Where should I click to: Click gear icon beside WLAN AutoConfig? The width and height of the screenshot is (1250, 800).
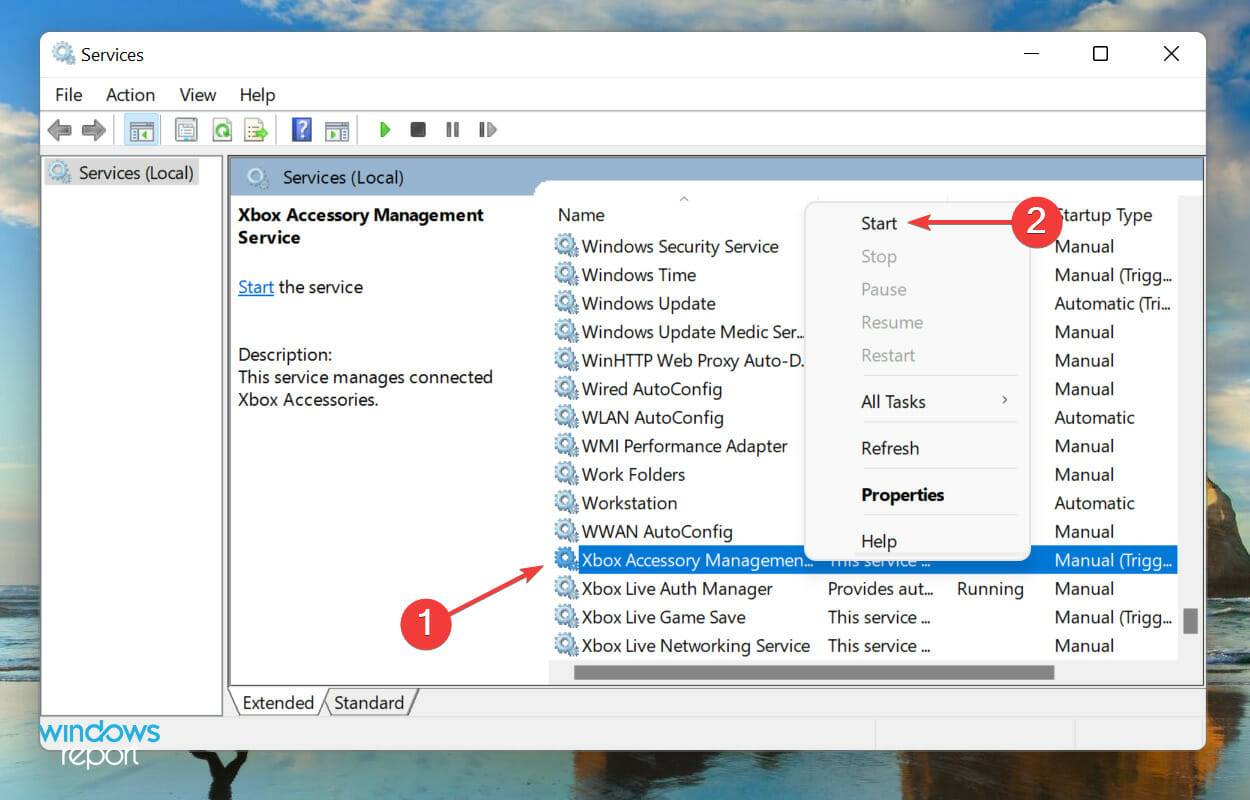[566, 417]
